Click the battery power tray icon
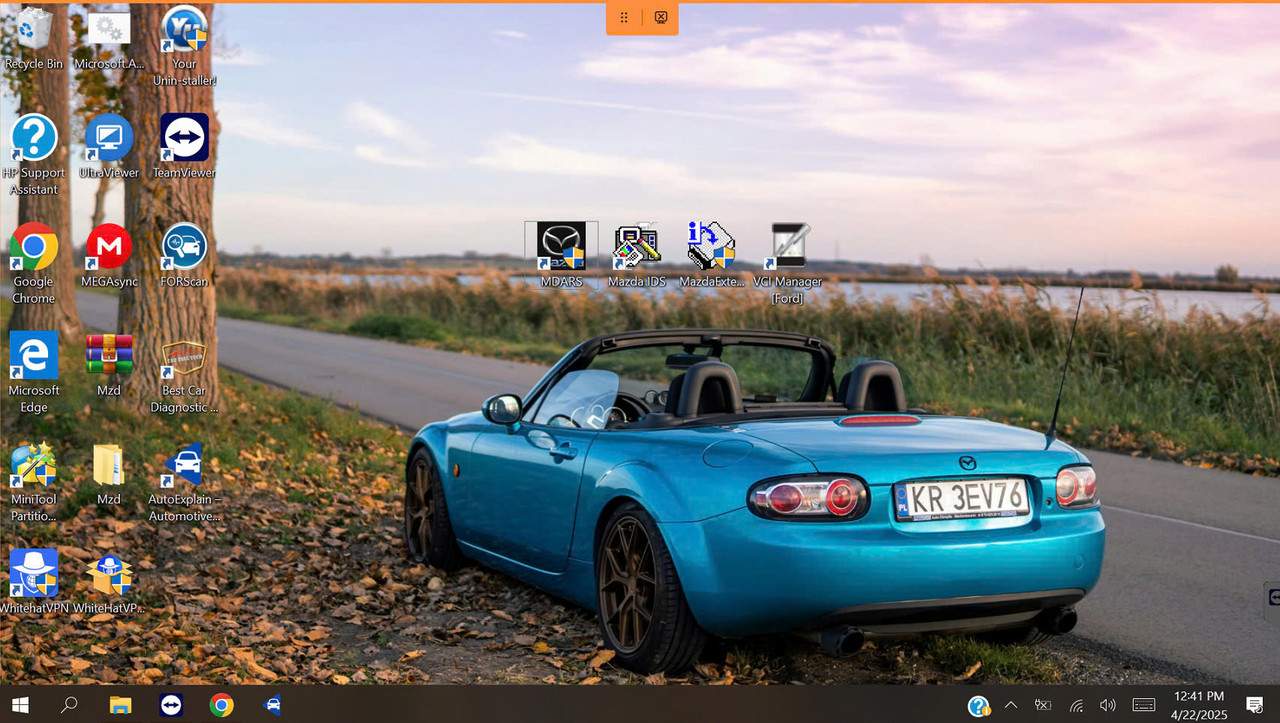Viewport: 1280px width, 723px height. pos(1043,705)
